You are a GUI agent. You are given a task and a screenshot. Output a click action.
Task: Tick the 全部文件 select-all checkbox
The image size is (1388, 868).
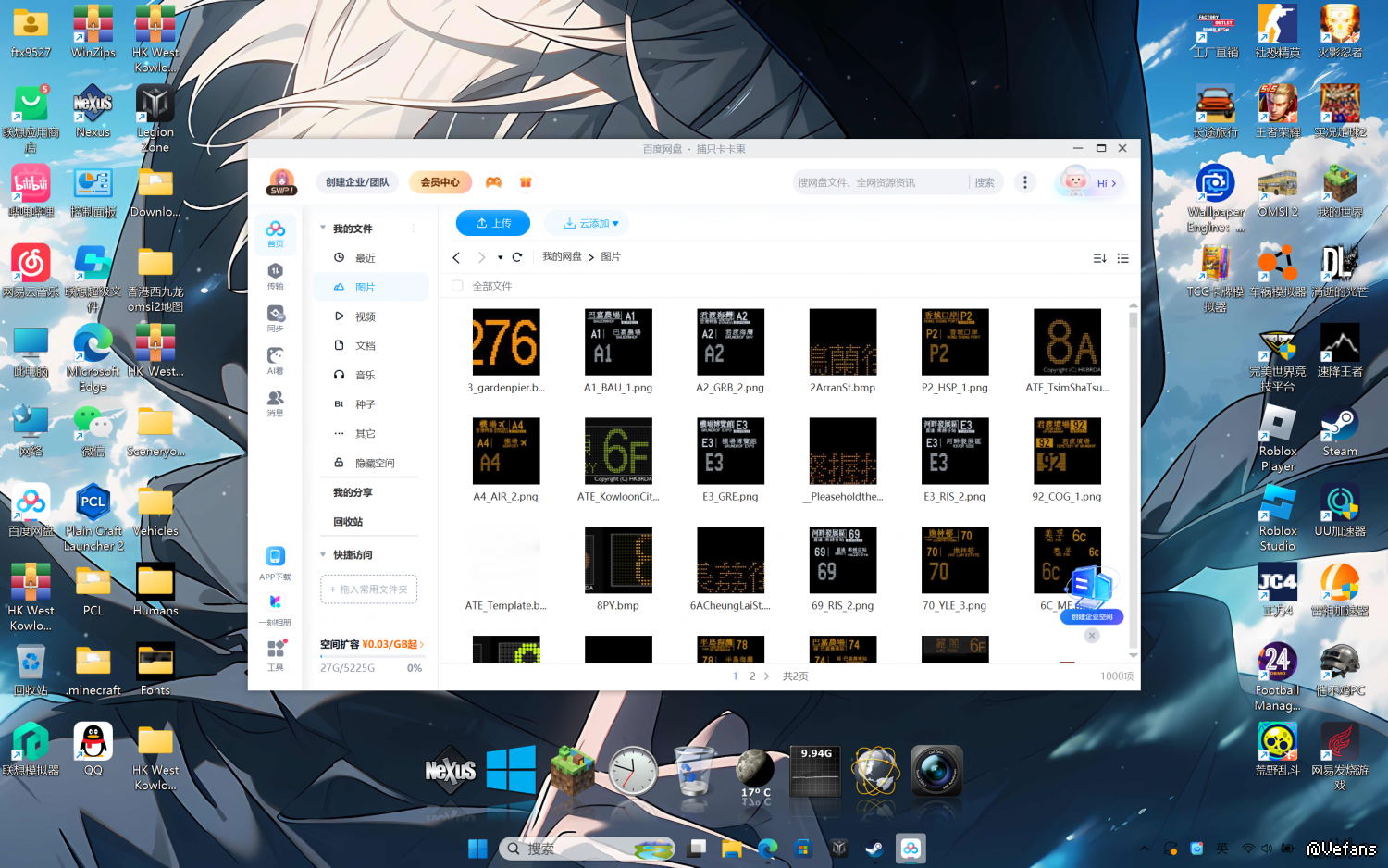(457, 286)
